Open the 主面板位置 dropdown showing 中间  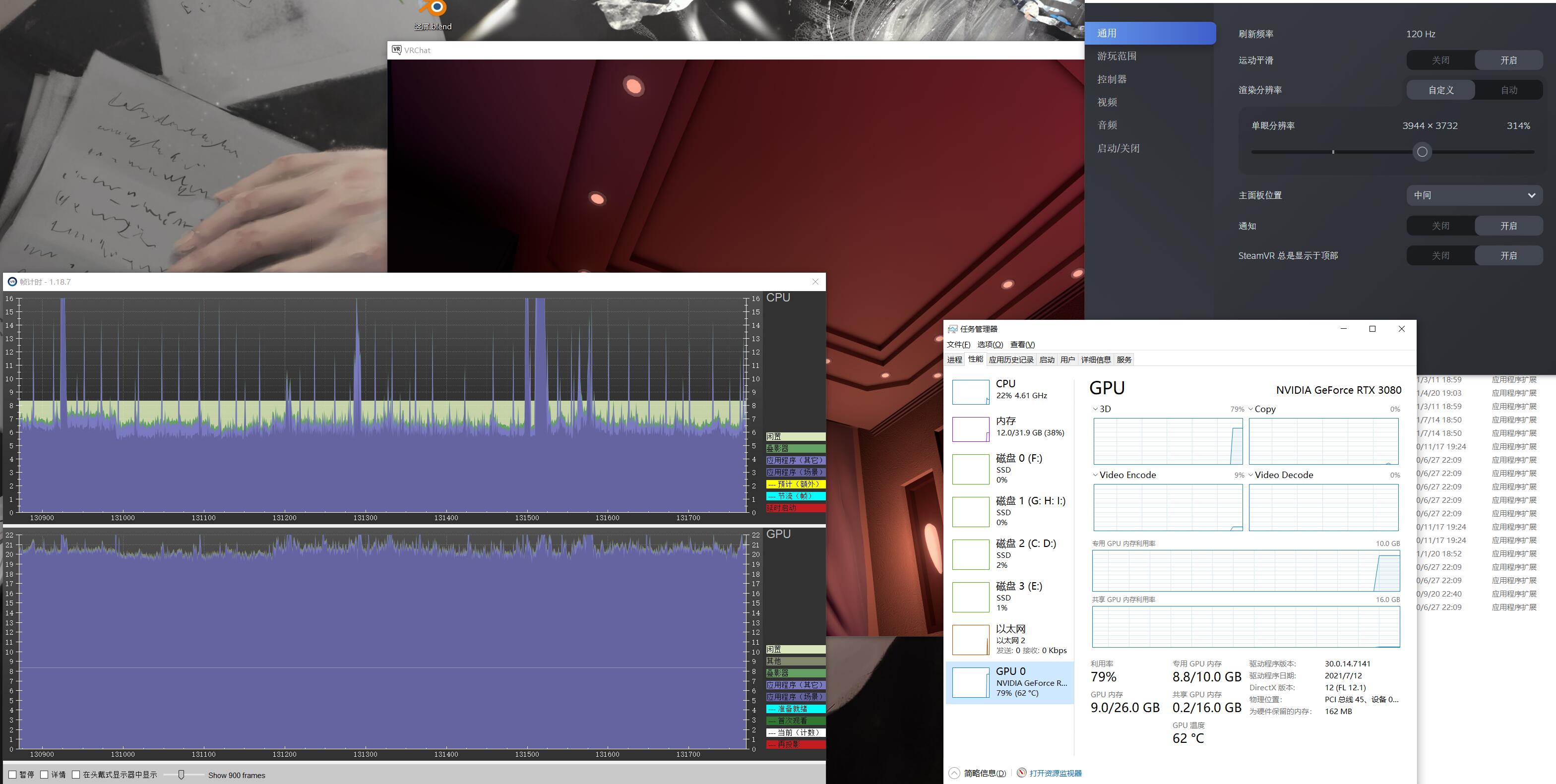point(1475,195)
